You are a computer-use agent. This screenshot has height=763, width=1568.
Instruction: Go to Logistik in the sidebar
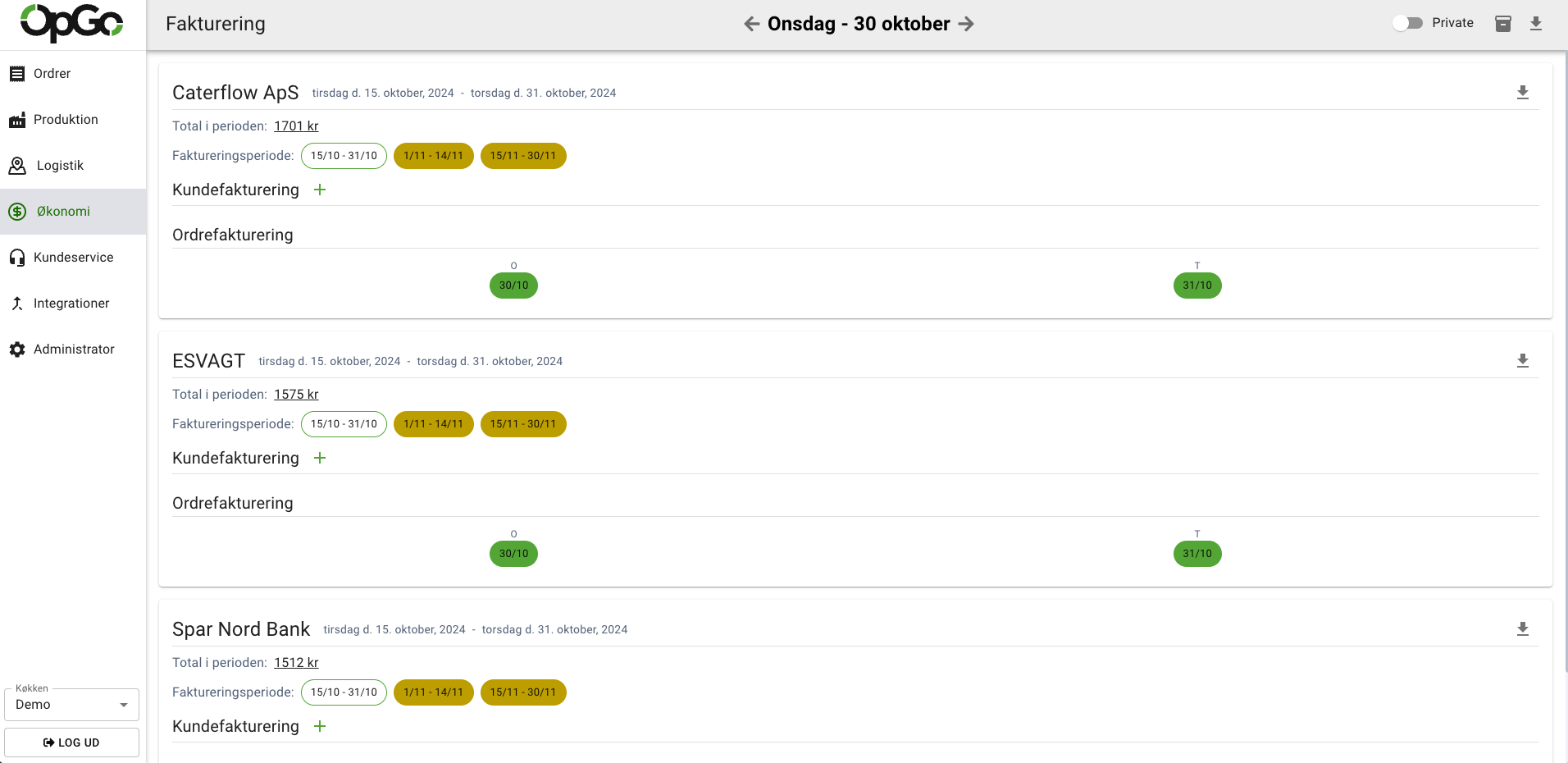click(73, 166)
